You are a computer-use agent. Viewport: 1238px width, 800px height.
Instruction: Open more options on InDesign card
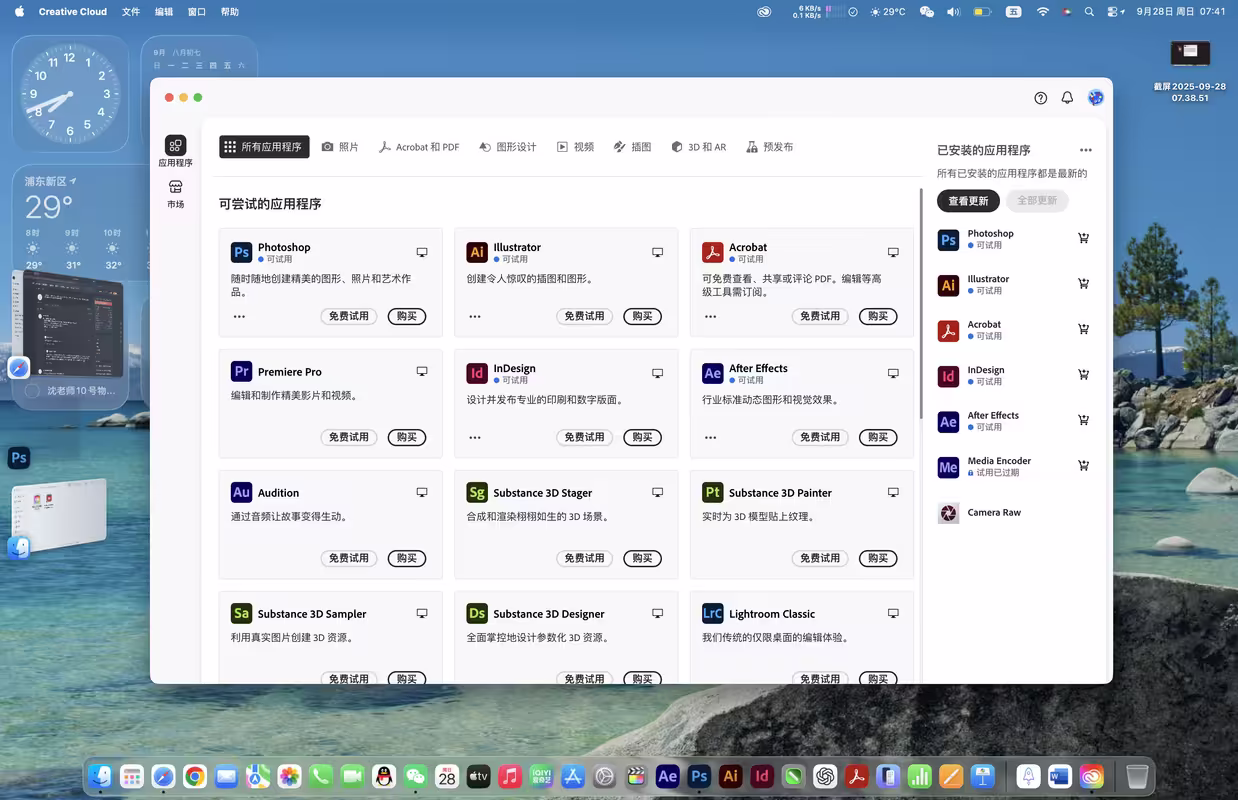point(475,437)
